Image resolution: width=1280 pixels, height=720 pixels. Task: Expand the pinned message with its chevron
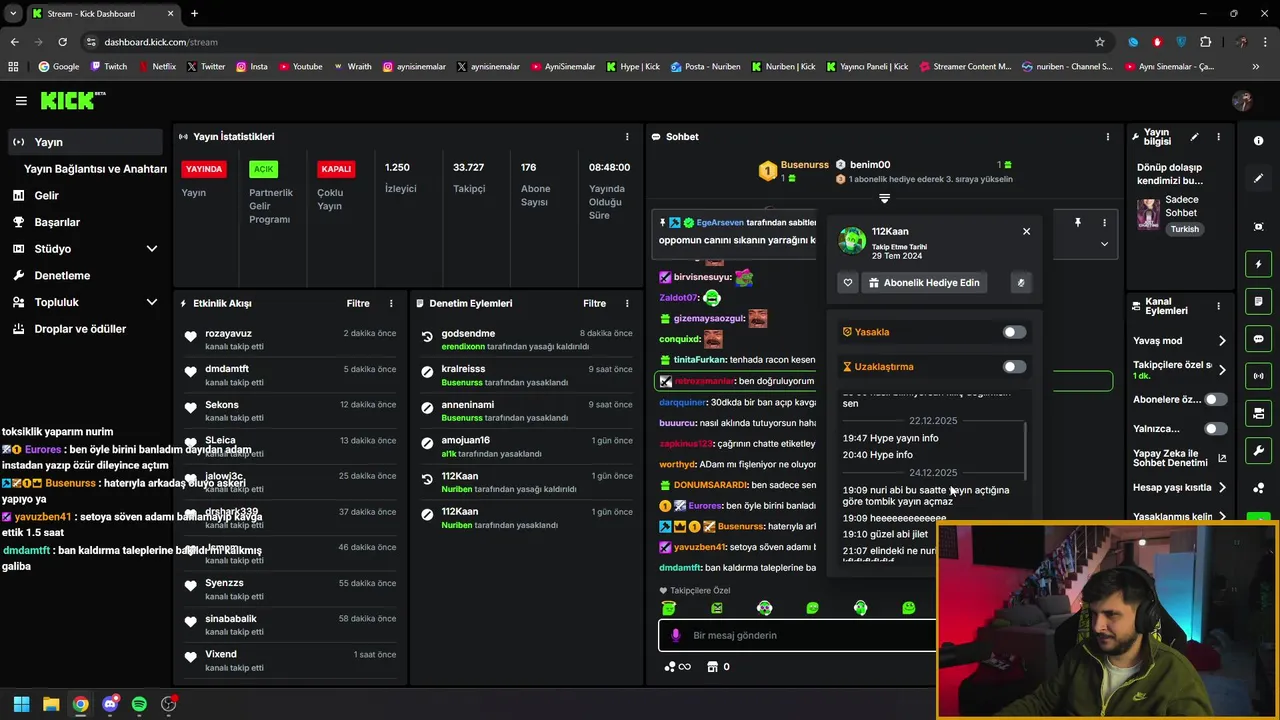[1104, 244]
